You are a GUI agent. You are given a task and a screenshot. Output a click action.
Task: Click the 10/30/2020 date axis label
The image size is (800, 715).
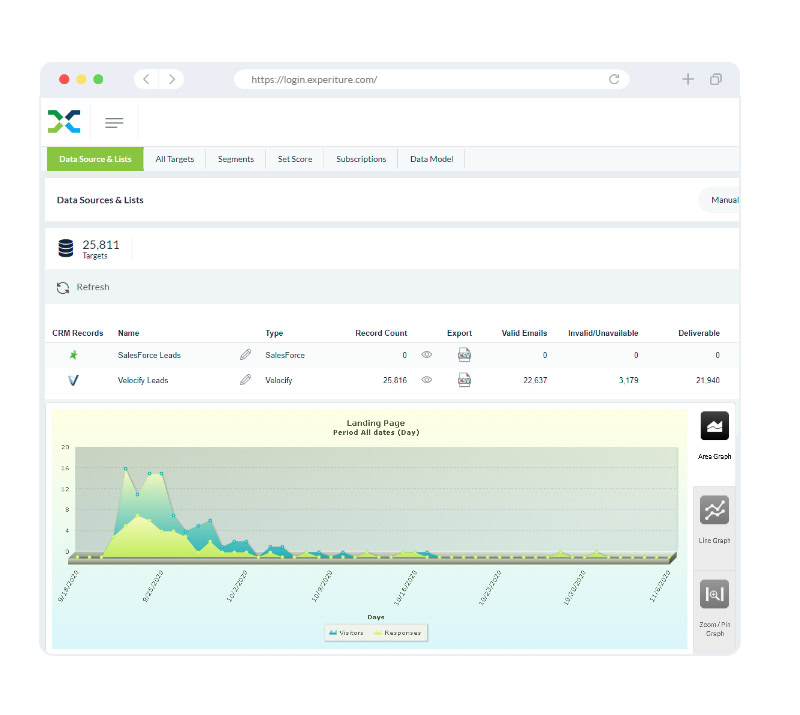click(574, 587)
